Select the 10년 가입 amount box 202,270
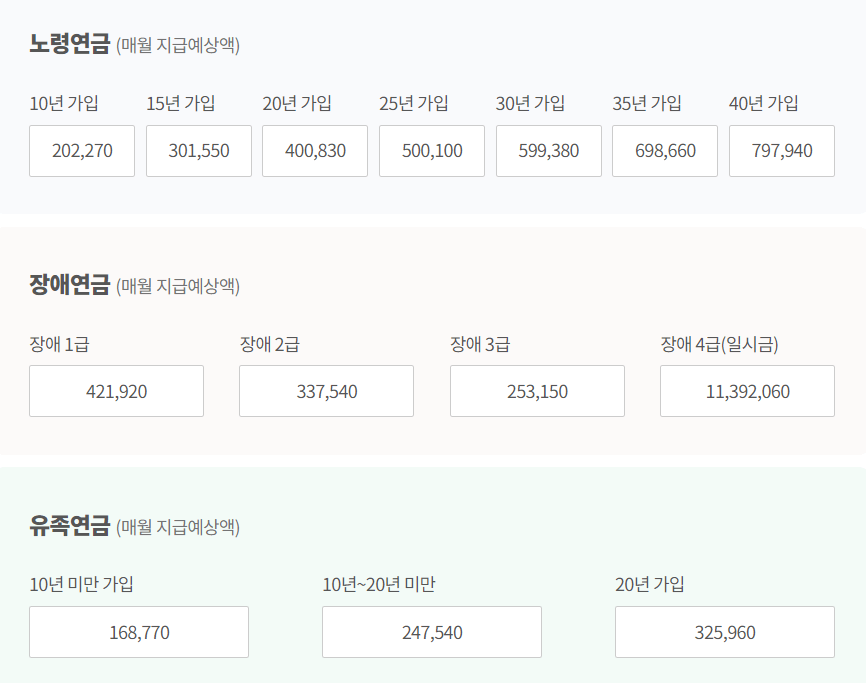The image size is (866, 683). coord(81,150)
